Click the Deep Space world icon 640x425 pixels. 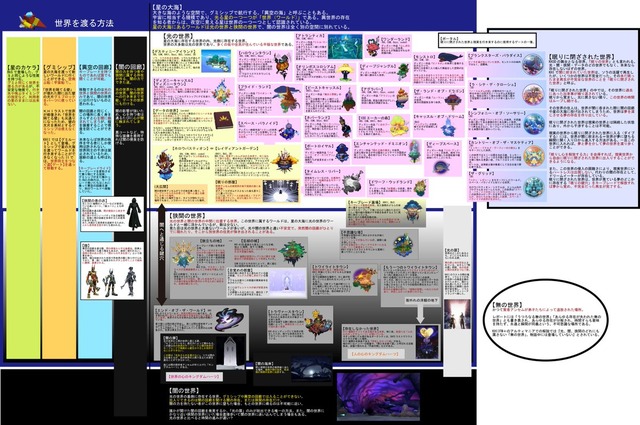(441, 167)
